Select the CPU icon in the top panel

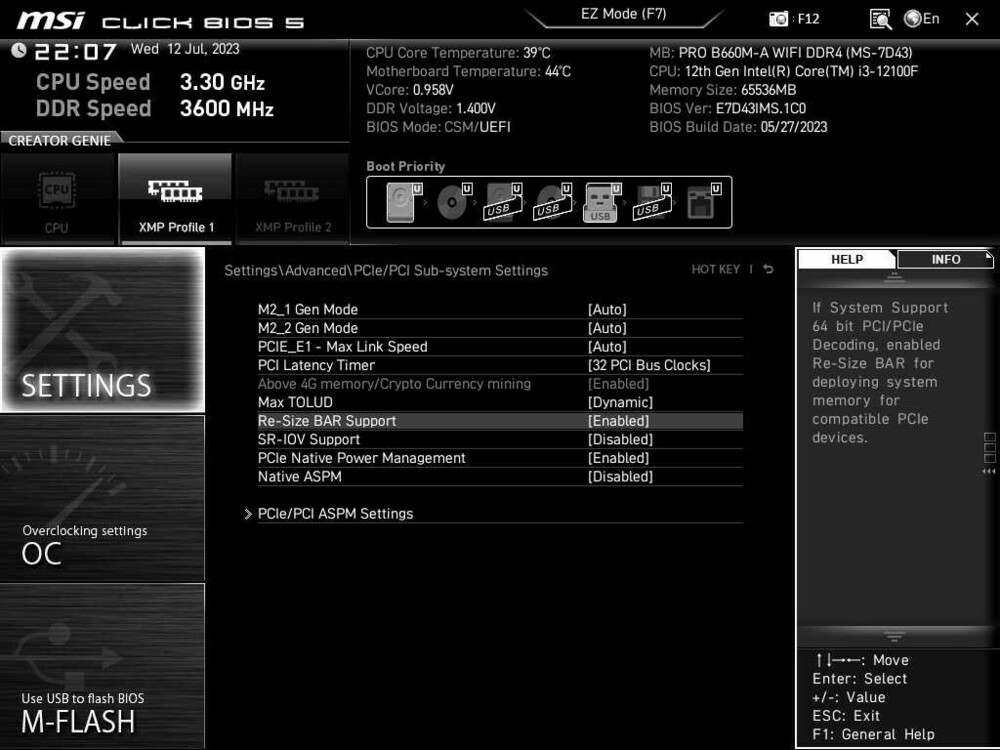coord(57,195)
